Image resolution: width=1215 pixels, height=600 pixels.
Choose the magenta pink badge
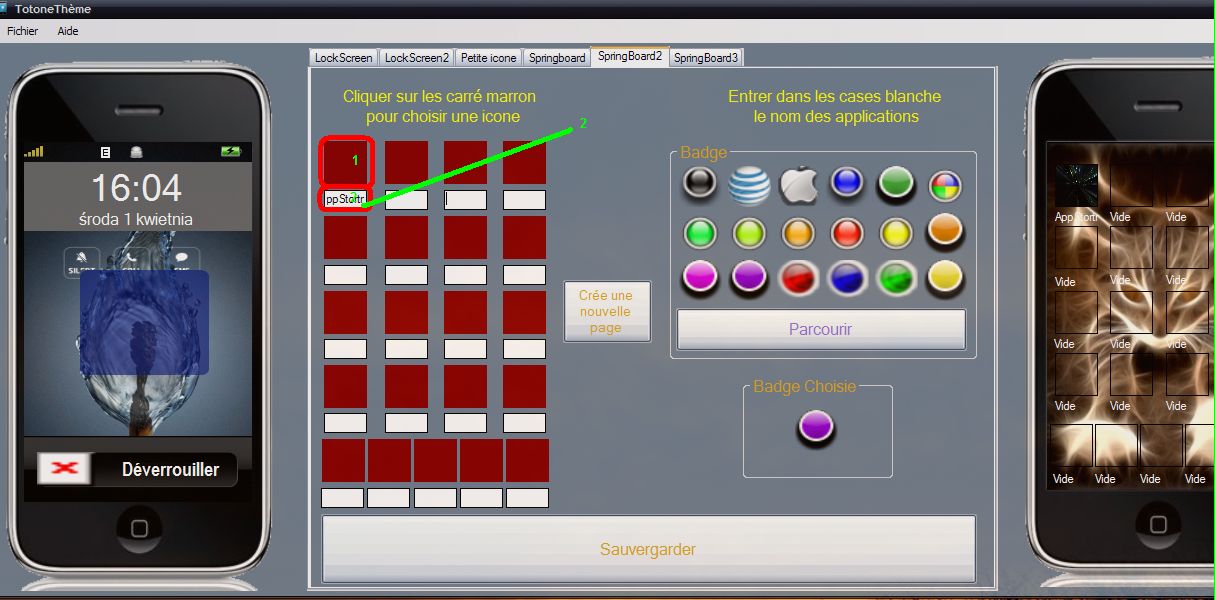click(x=700, y=276)
